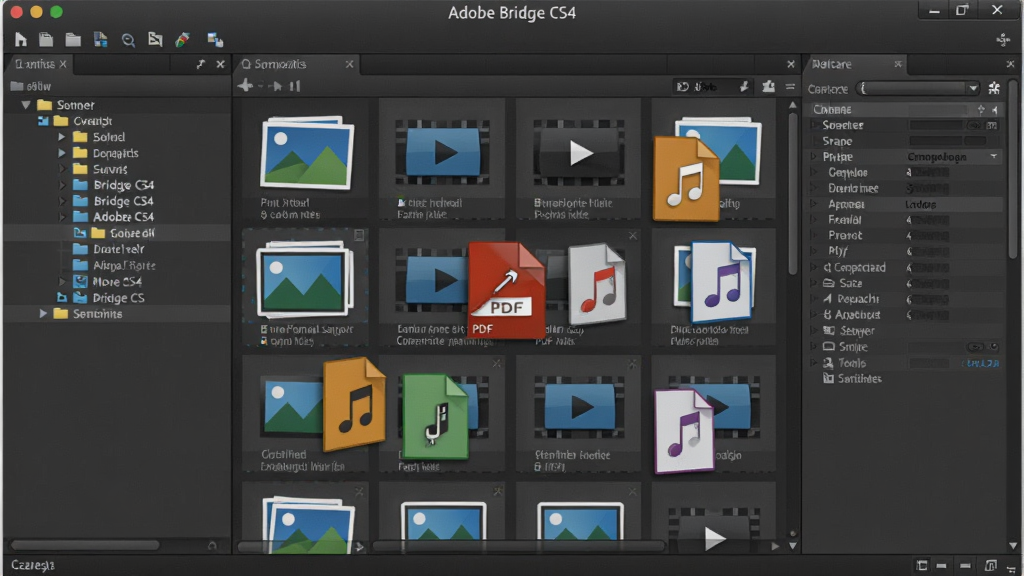
Task: Close the Somantis tab with its X
Action: coord(349,64)
